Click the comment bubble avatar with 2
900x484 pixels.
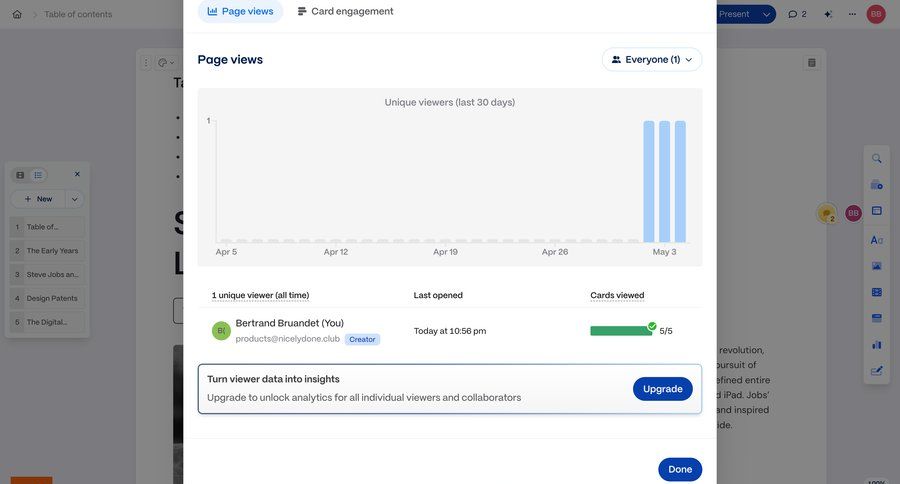pos(827,214)
